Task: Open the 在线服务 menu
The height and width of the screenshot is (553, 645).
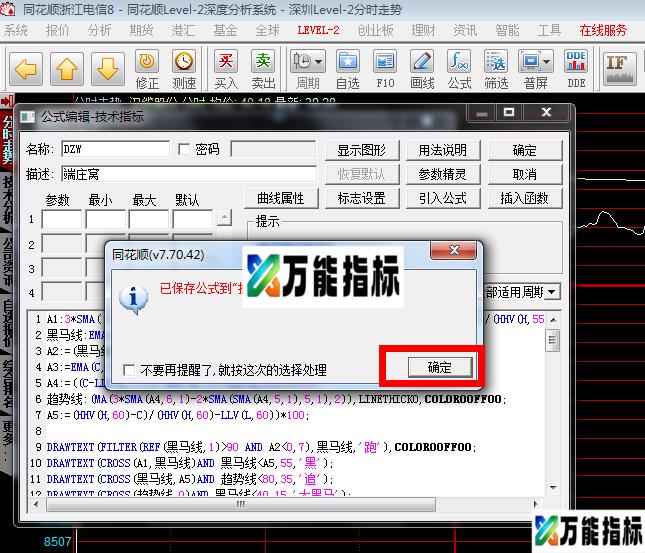Action: 603,30
